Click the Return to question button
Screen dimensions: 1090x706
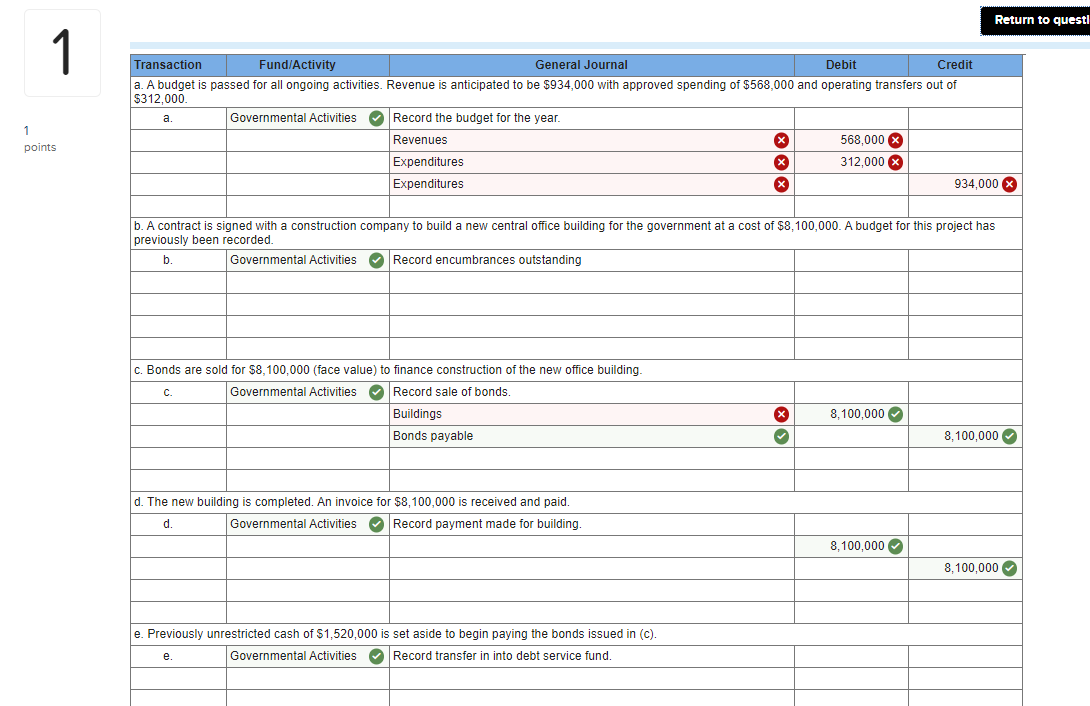[1038, 20]
